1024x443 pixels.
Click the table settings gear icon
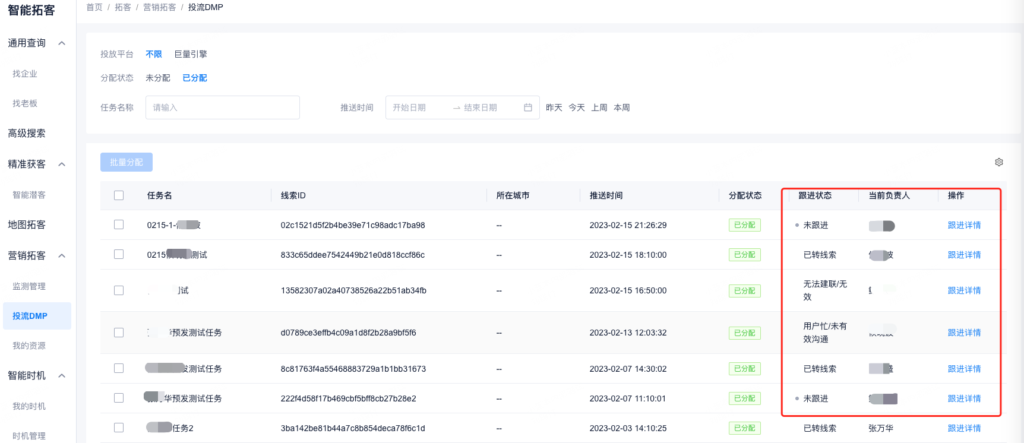(x=998, y=162)
